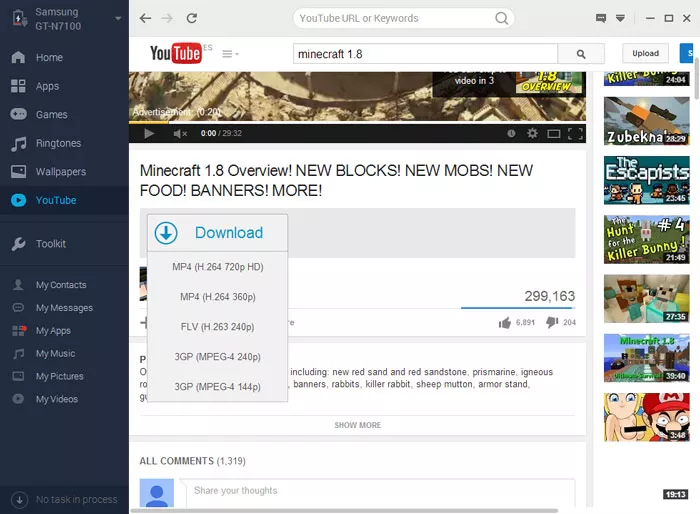The width and height of the screenshot is (700, 514).
Task: Open the Home section in sidebar
Action: [49, 58]
